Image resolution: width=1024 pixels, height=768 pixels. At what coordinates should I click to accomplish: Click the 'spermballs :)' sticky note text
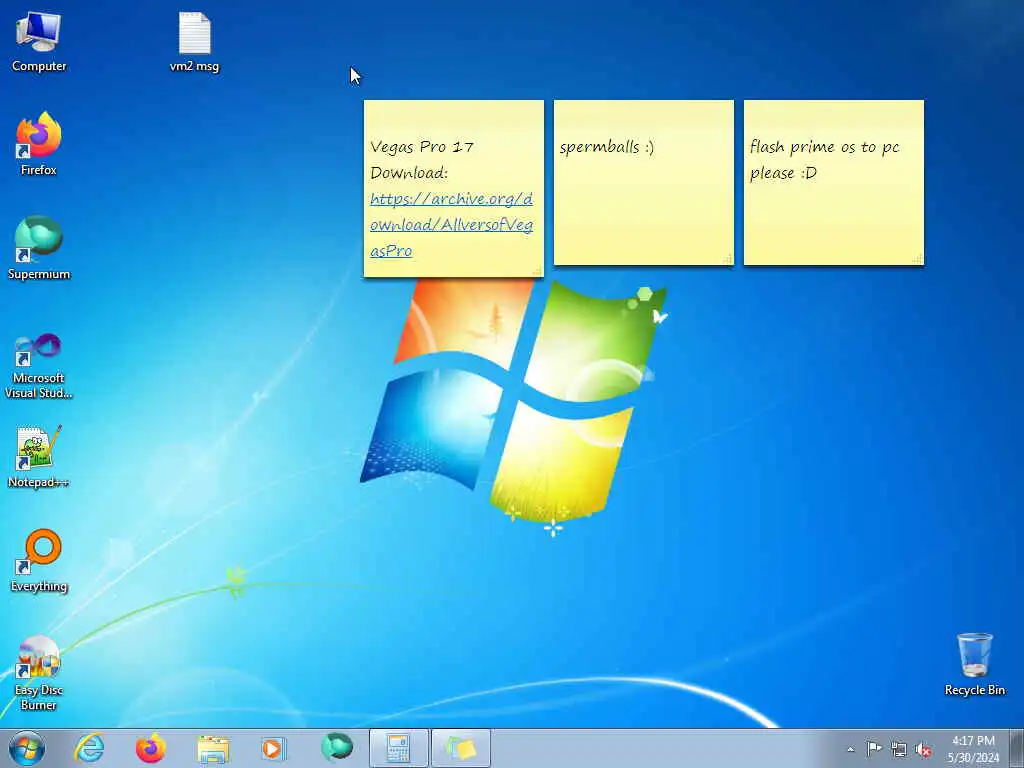[x=607, y=147]
